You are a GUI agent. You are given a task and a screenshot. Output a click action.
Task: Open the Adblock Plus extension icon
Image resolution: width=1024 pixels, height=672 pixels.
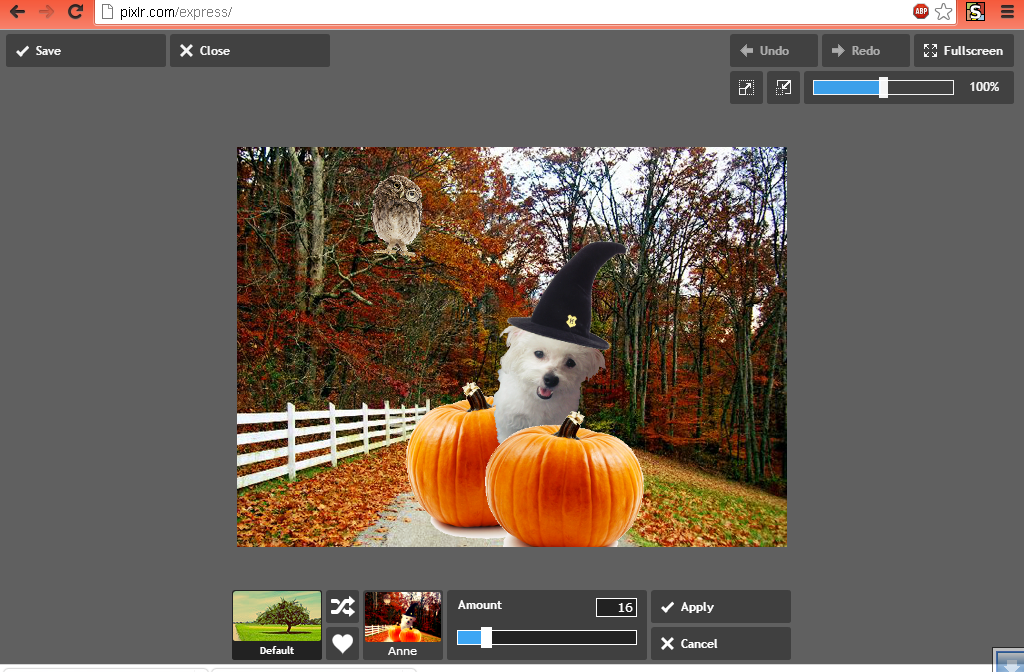point(921,11)
